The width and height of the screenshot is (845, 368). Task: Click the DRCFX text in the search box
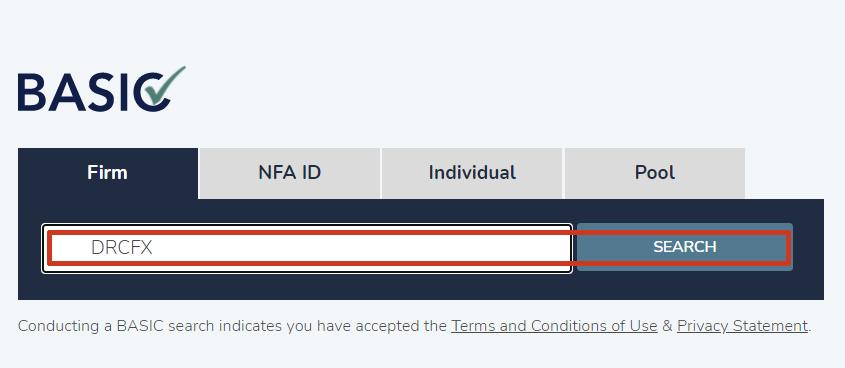122,248
